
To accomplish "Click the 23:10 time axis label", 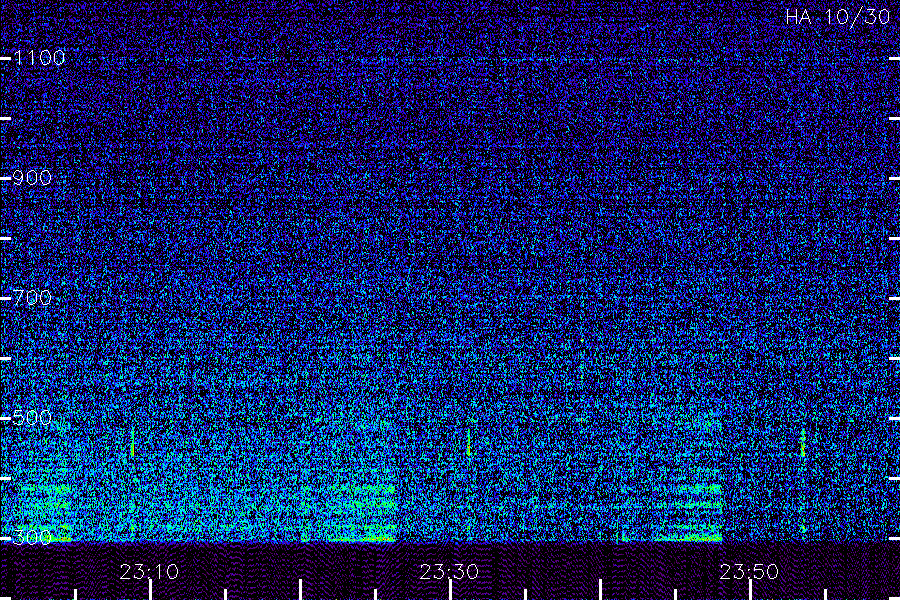I will coord(149,572).
